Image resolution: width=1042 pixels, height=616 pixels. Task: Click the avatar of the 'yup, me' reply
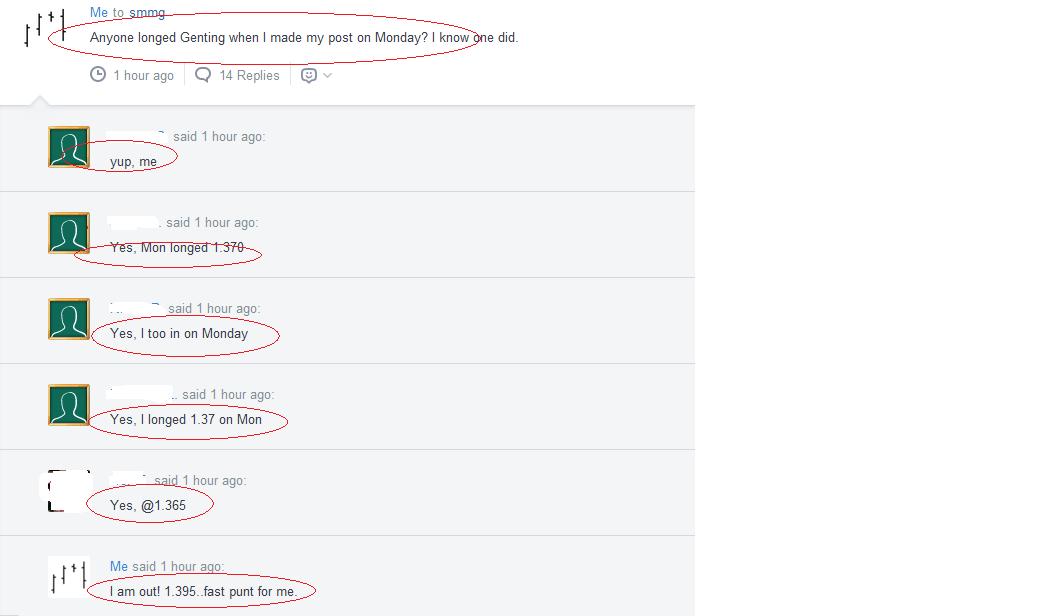tap(68, 147)
